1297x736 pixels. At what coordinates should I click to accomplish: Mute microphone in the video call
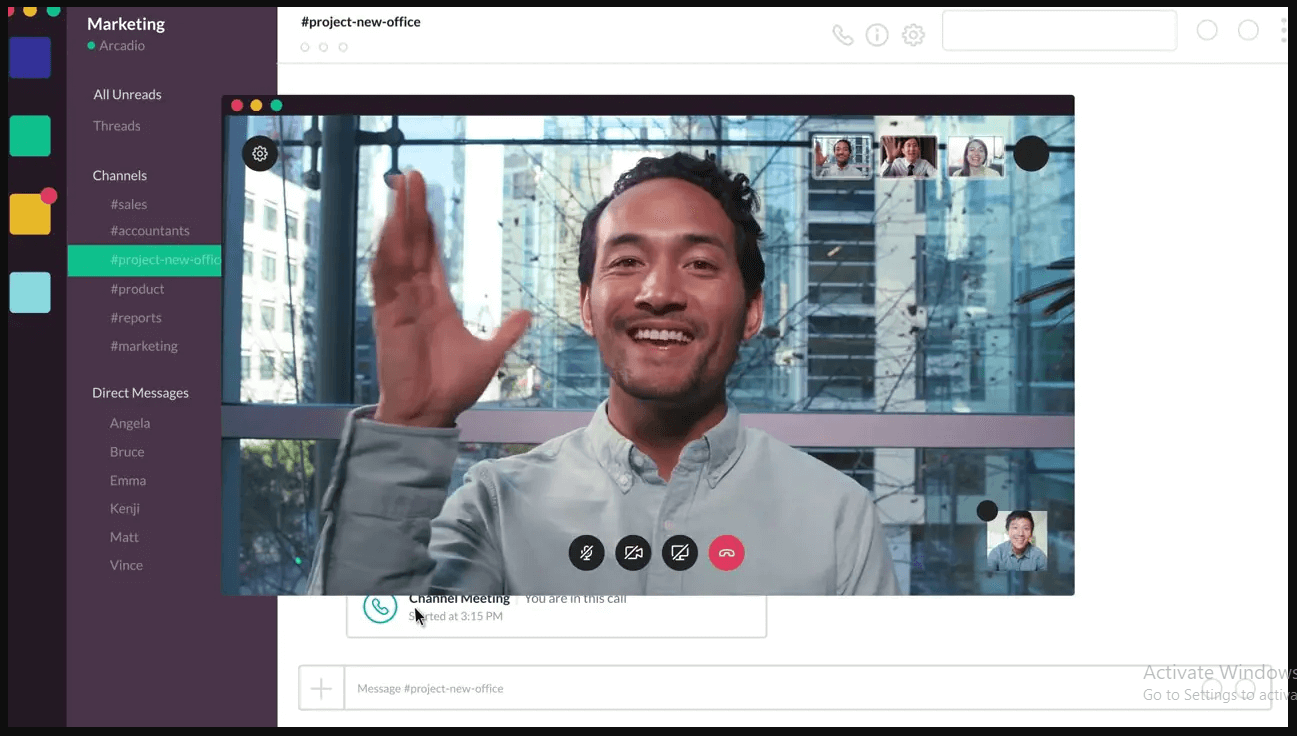coord(586,553)
